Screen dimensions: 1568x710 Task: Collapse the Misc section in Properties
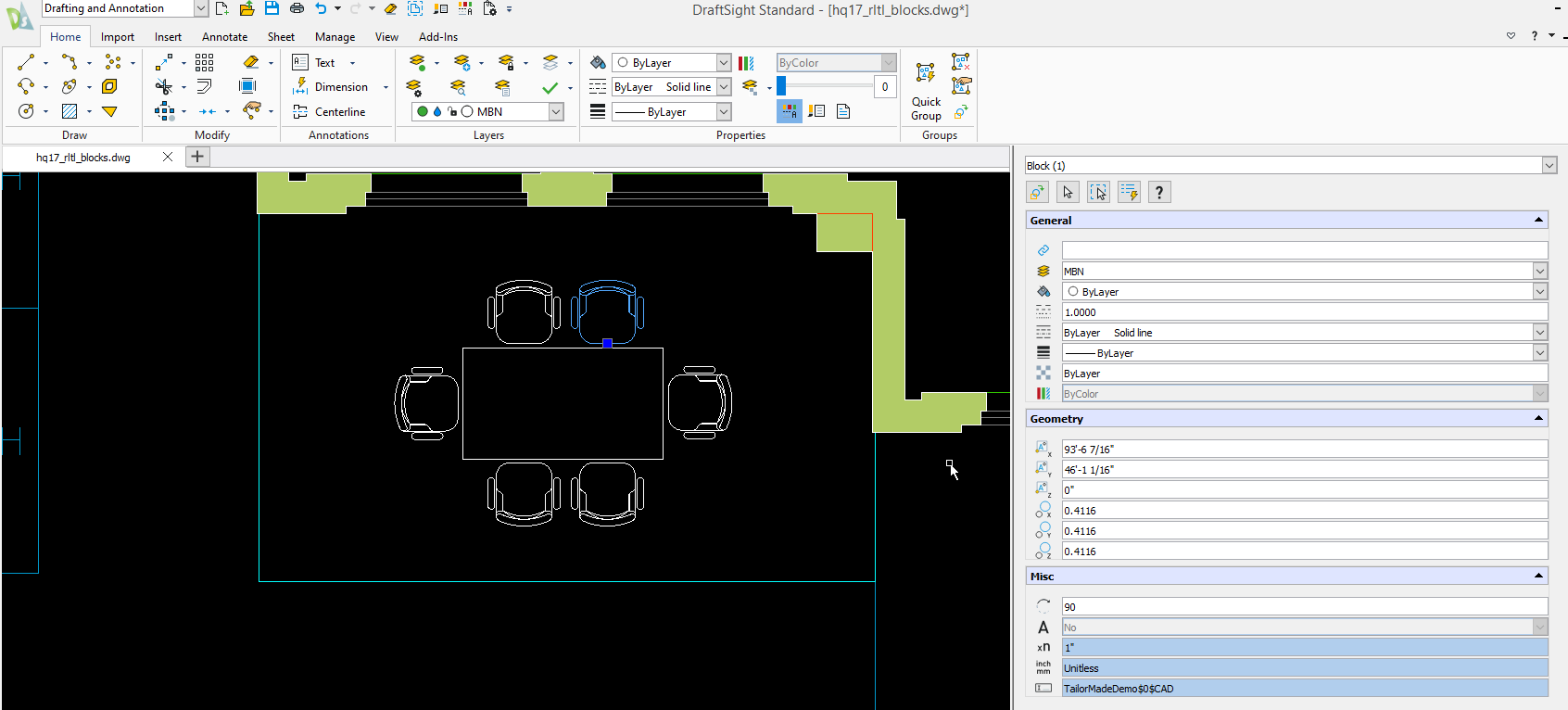pos(1538,576)
